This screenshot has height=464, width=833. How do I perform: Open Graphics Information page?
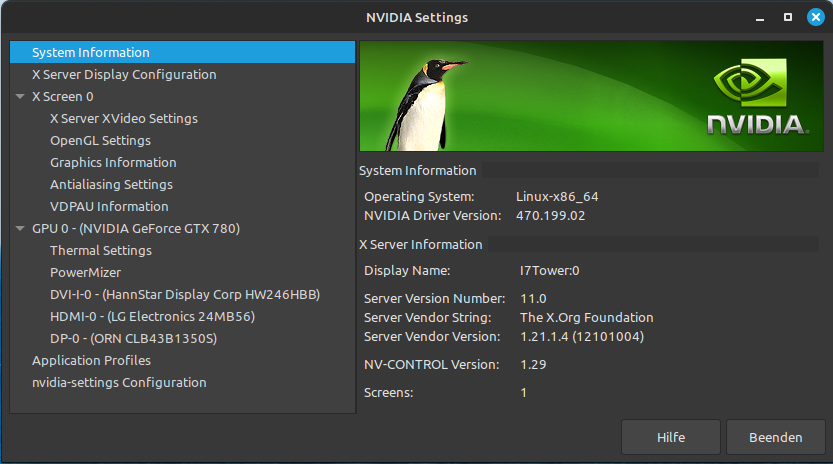pos(113,163)
